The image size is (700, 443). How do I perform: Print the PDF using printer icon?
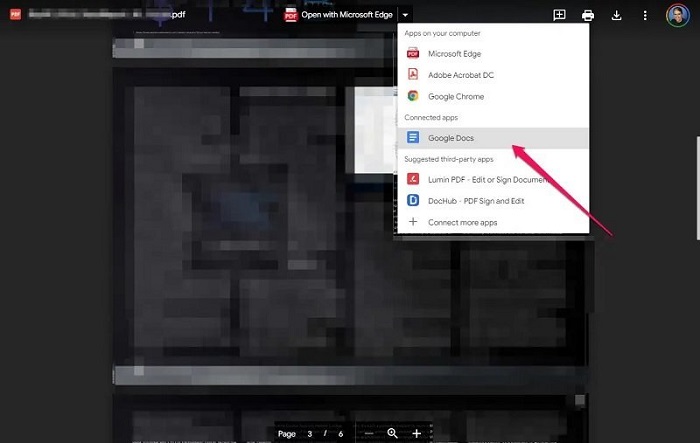(588, 16)
